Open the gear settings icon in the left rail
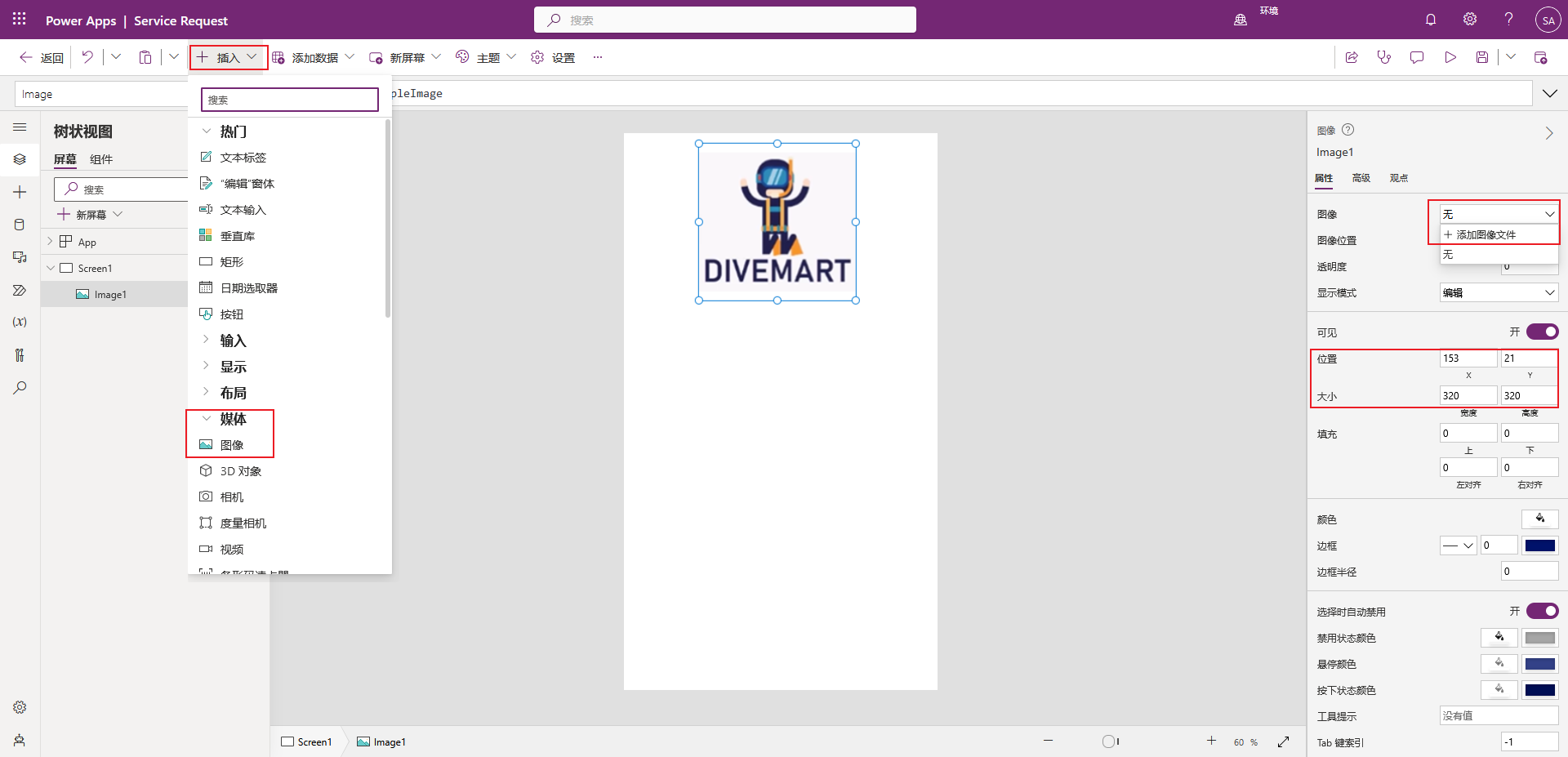 click(x=20, y=707)
